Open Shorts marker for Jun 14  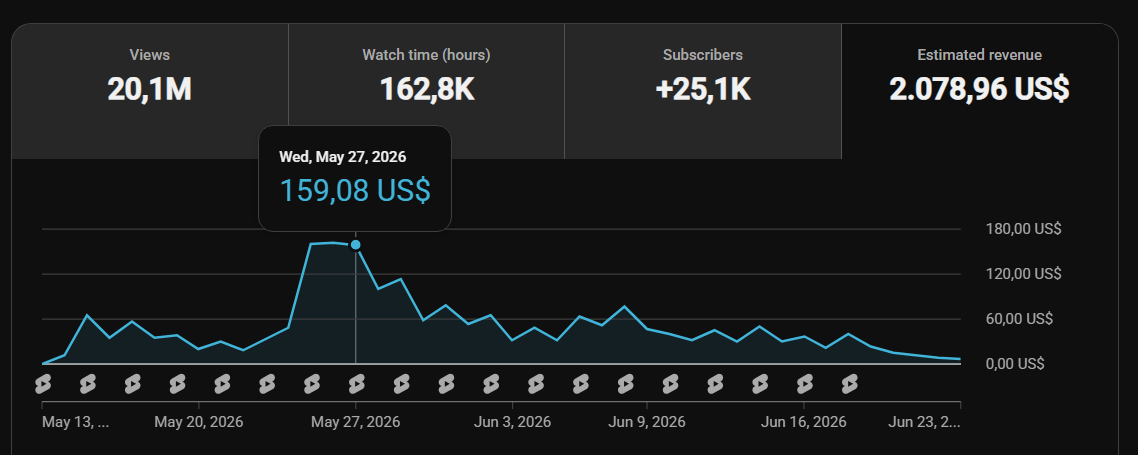point(760,384)
